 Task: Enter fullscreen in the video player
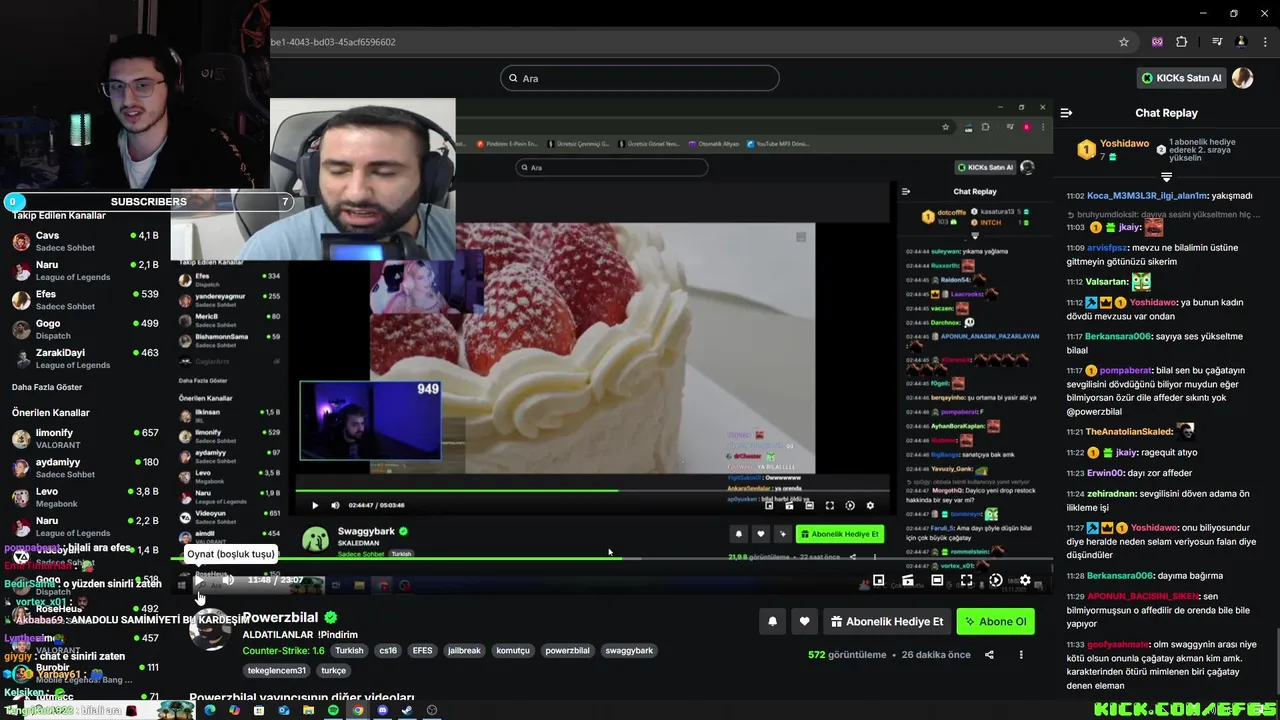966,580
